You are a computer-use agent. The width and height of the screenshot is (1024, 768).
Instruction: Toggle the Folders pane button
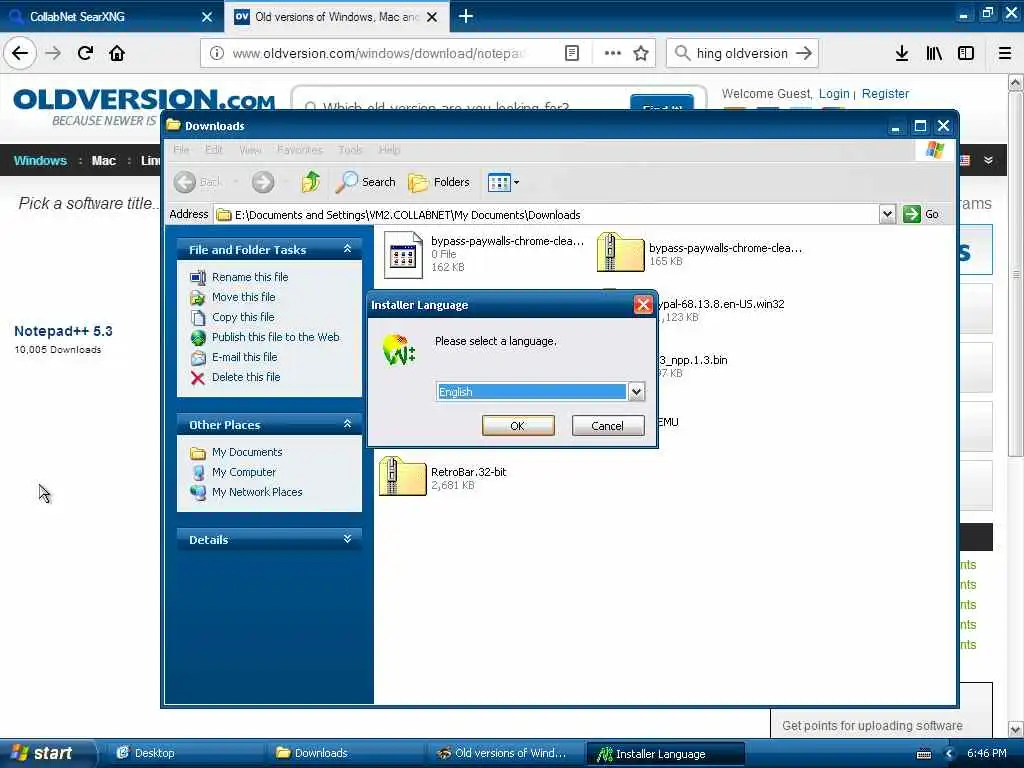(439, 182)
